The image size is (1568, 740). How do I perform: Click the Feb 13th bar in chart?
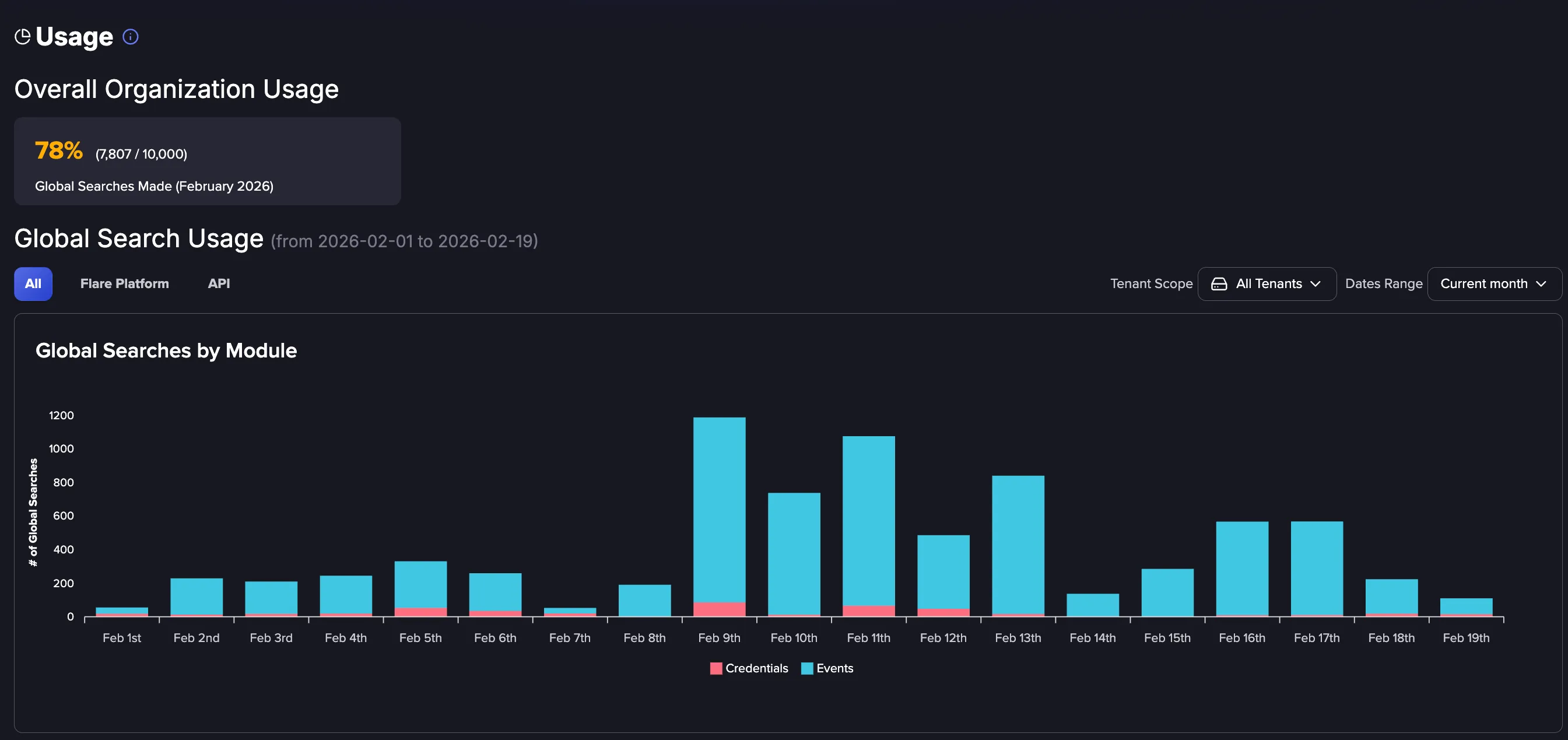tap(1018, 546)
